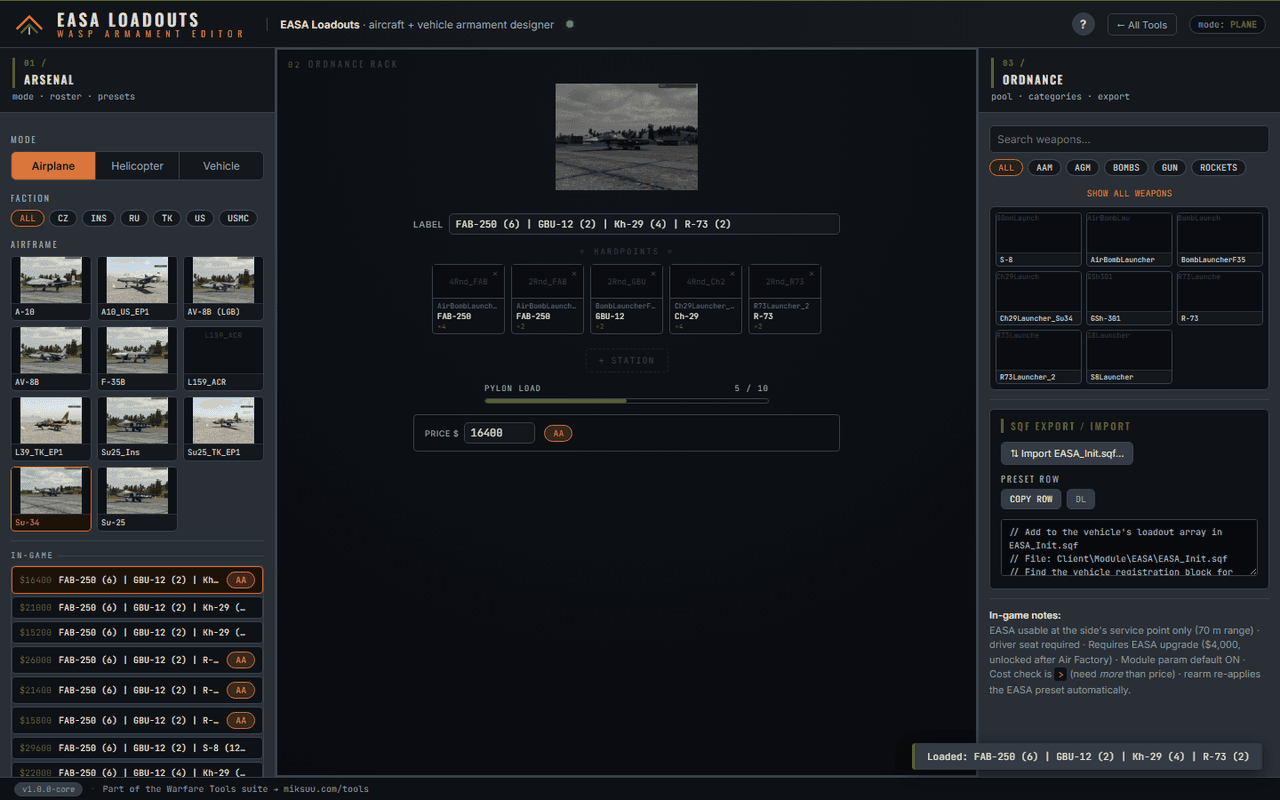Viewport: 1280px width, 800px height.
Task: Select the Su25_TK_EP1 airframe thumbnail
Action: 224,428
